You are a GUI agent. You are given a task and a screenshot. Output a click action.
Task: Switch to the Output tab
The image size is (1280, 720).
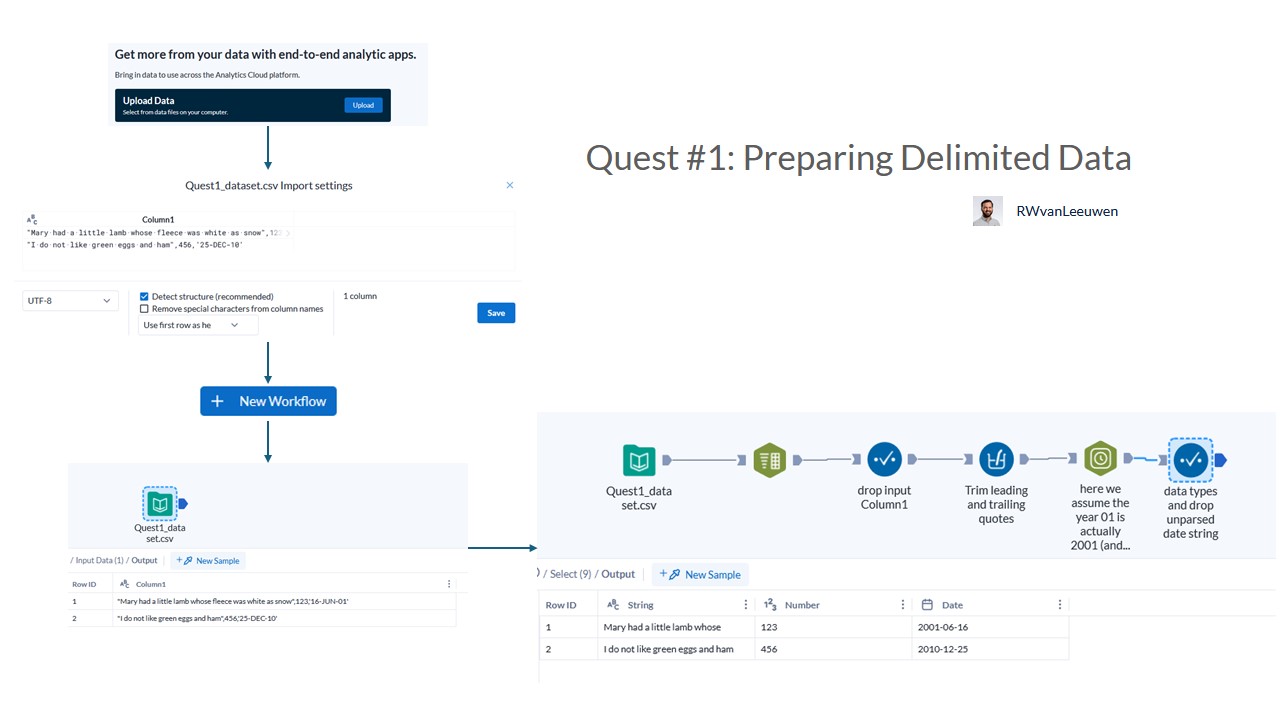618,574
